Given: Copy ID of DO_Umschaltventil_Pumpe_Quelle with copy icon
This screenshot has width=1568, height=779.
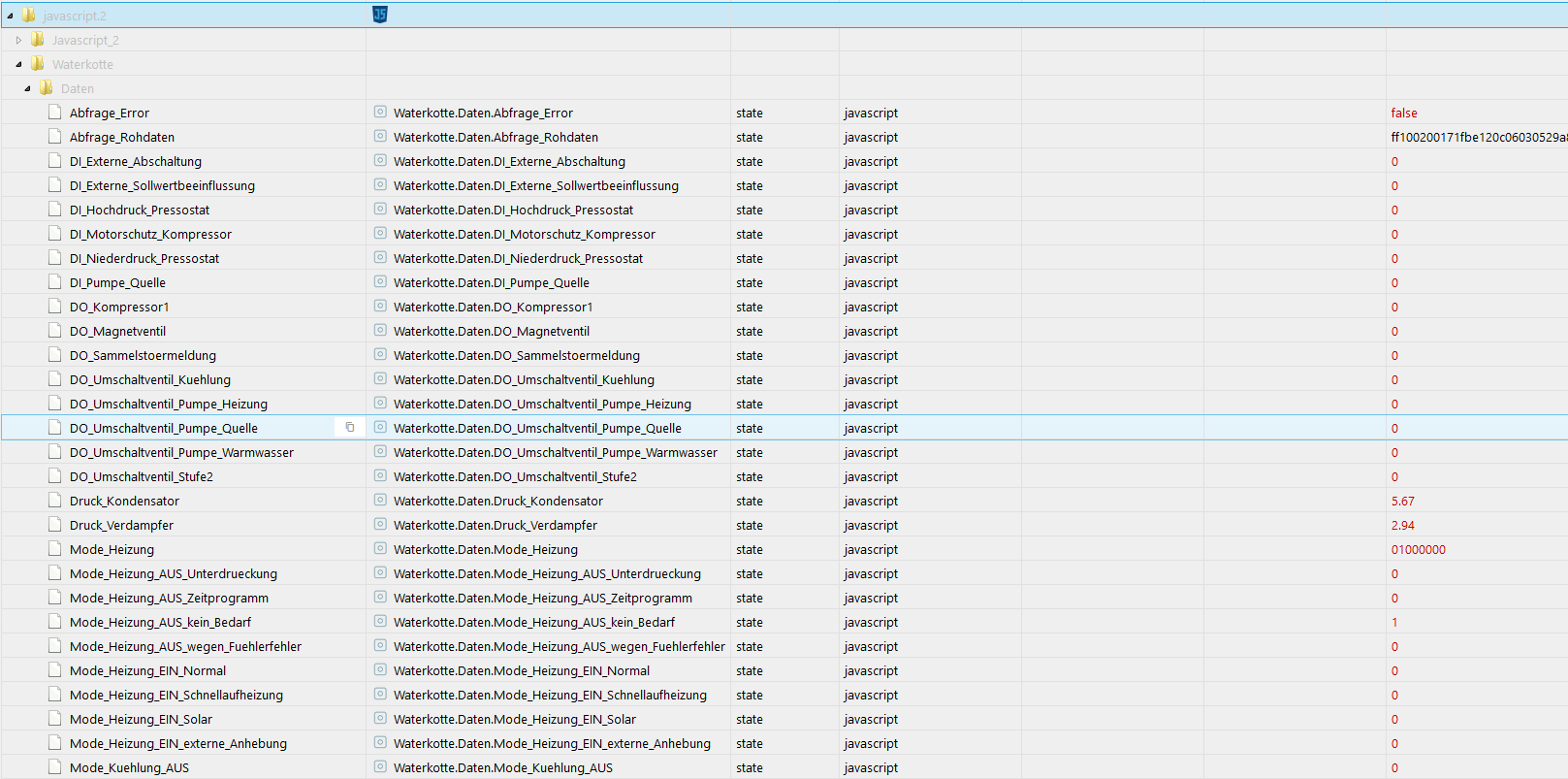Looking at the screenshot, I should pyautogui.click(x=350, y=427).
